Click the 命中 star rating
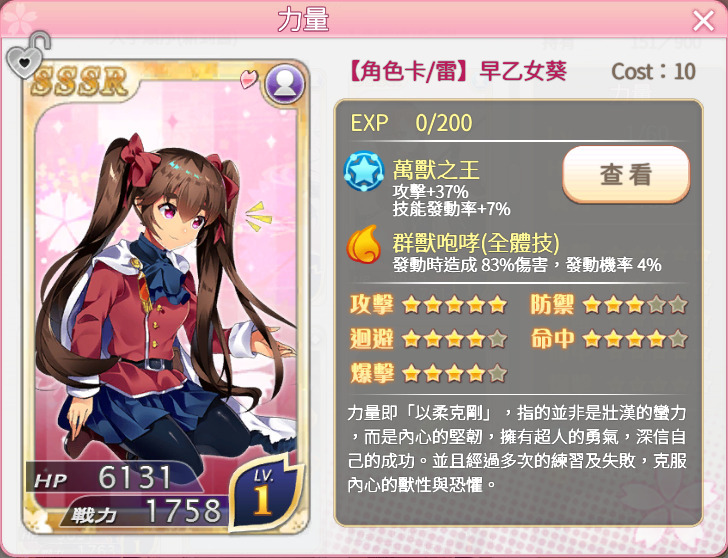The image size is (728, 558). coord(609,339)
